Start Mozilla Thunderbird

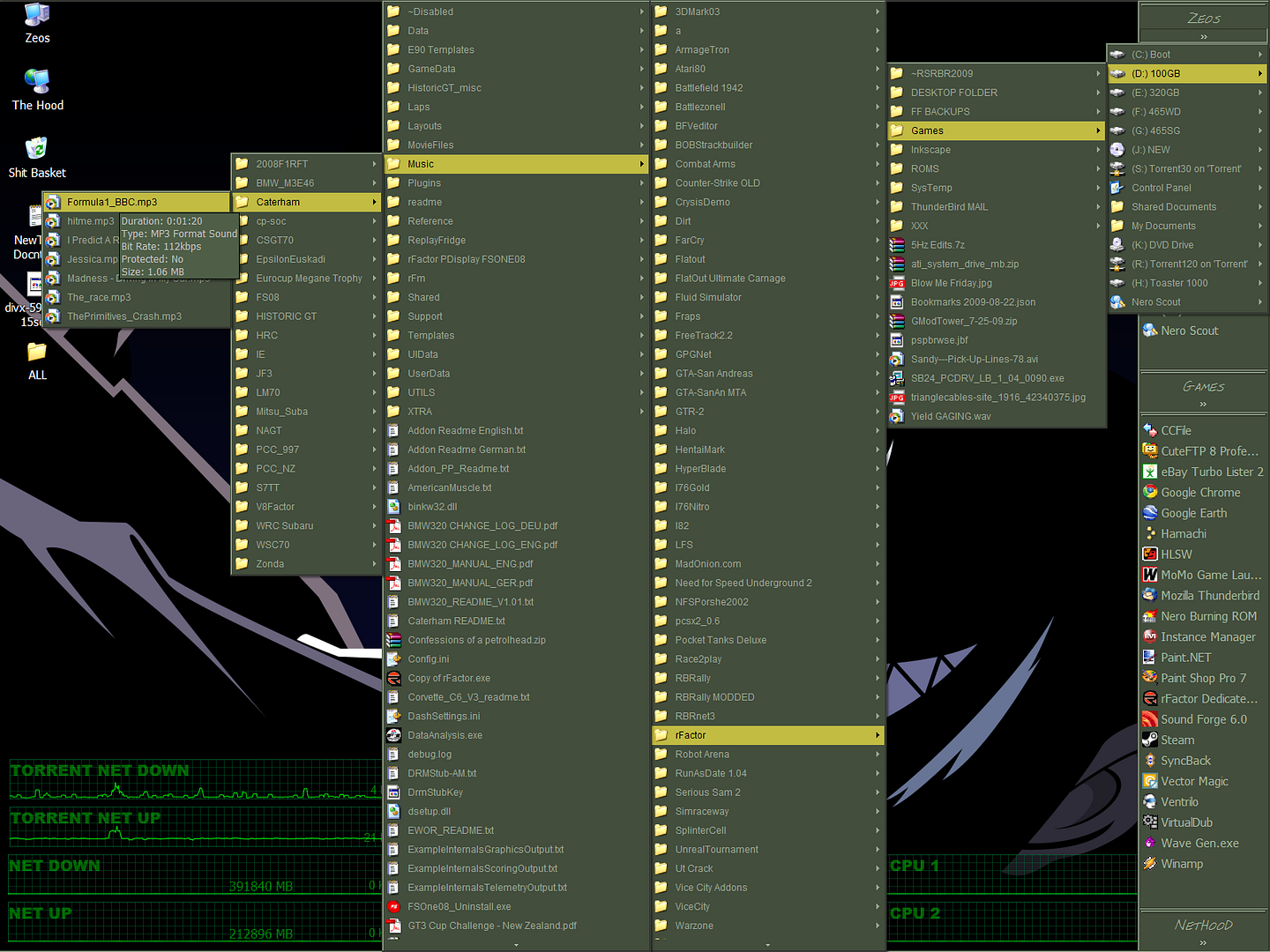coord(1210,595)
